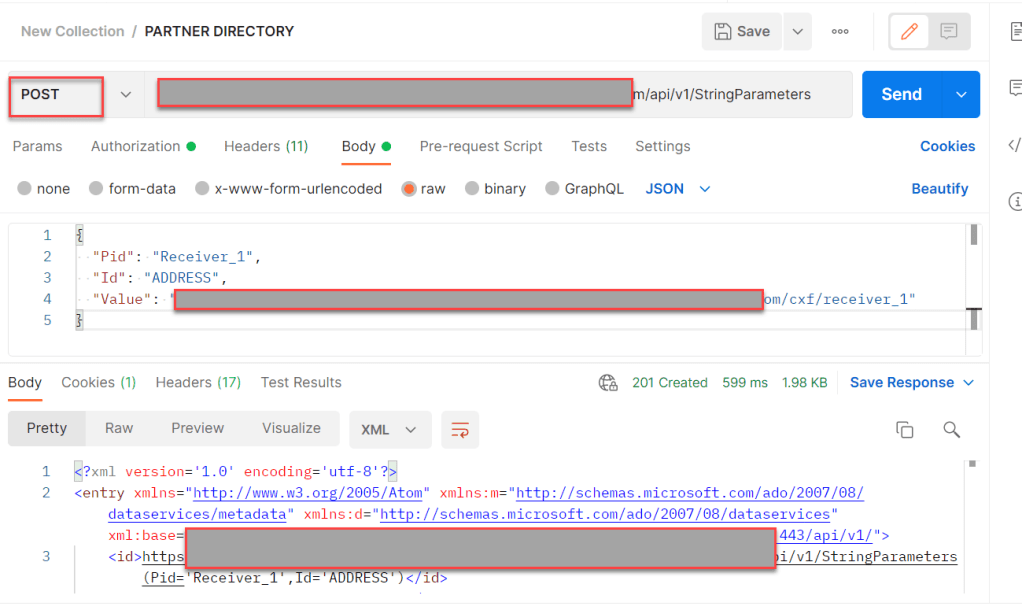This screenshot has width=1022, height=610.
Task: Open the XML response format dropdown
Action: pos(389,429)
